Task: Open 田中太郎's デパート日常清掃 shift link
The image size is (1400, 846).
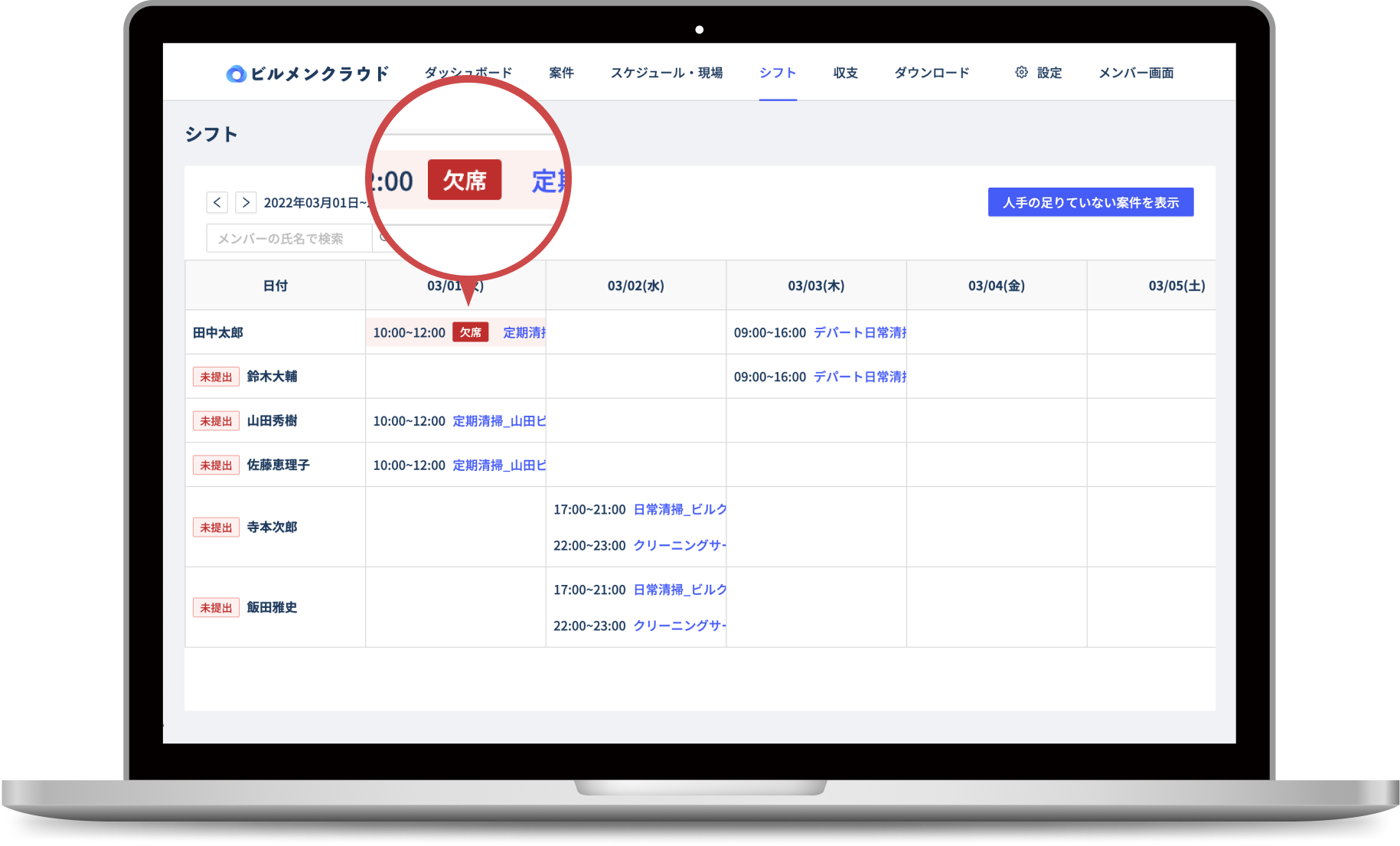Action: tap(860, 332)
